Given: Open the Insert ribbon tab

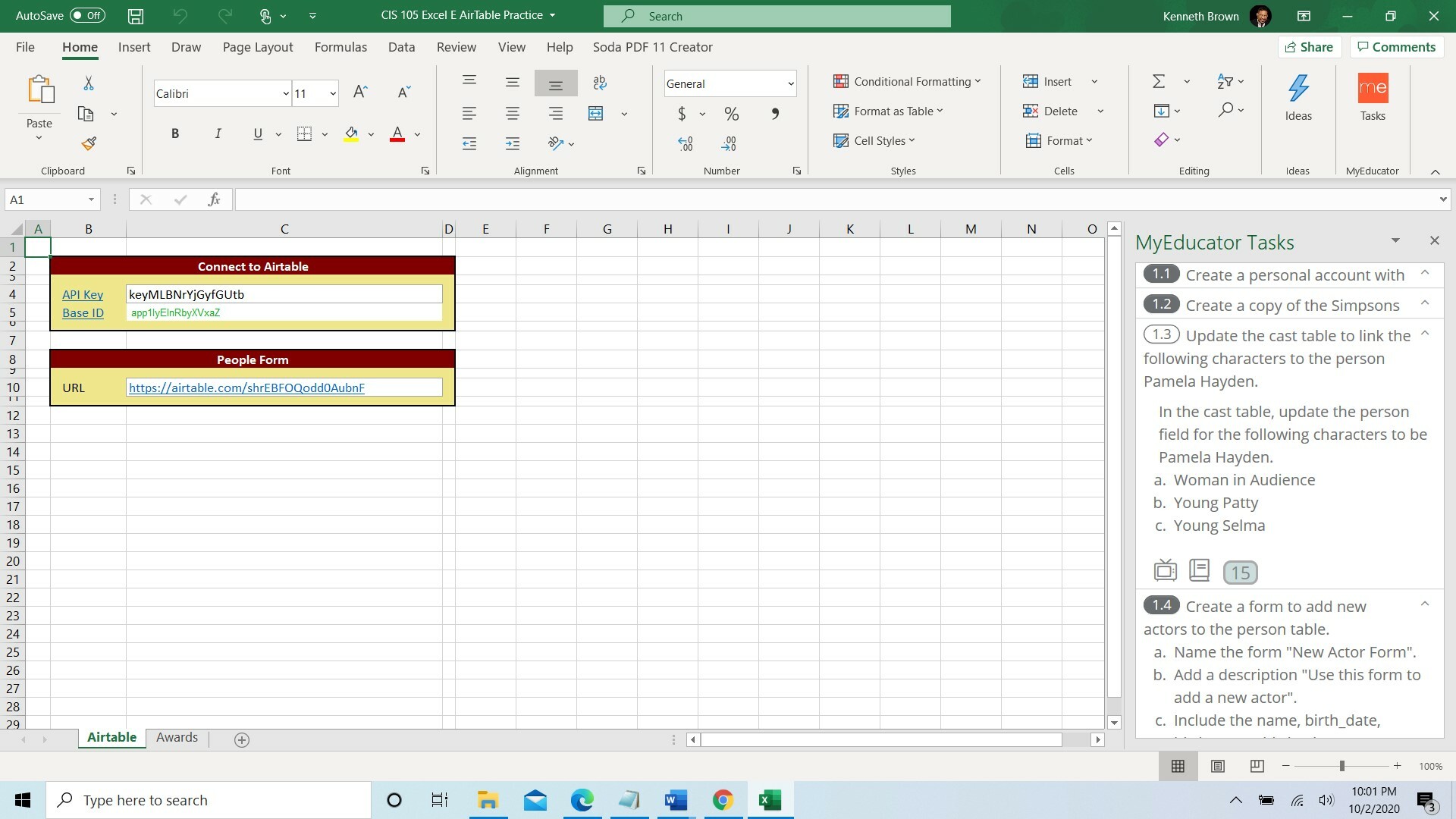Looking at the screenshot, I should [x=134, y=47].
